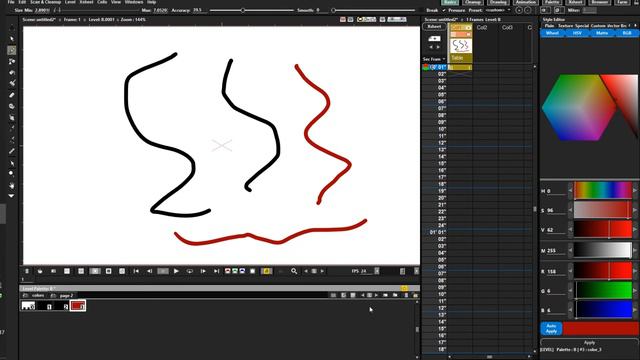Open the Xsheet menu
This screenshot has width=640, height=360.
[x=86, y=2]
